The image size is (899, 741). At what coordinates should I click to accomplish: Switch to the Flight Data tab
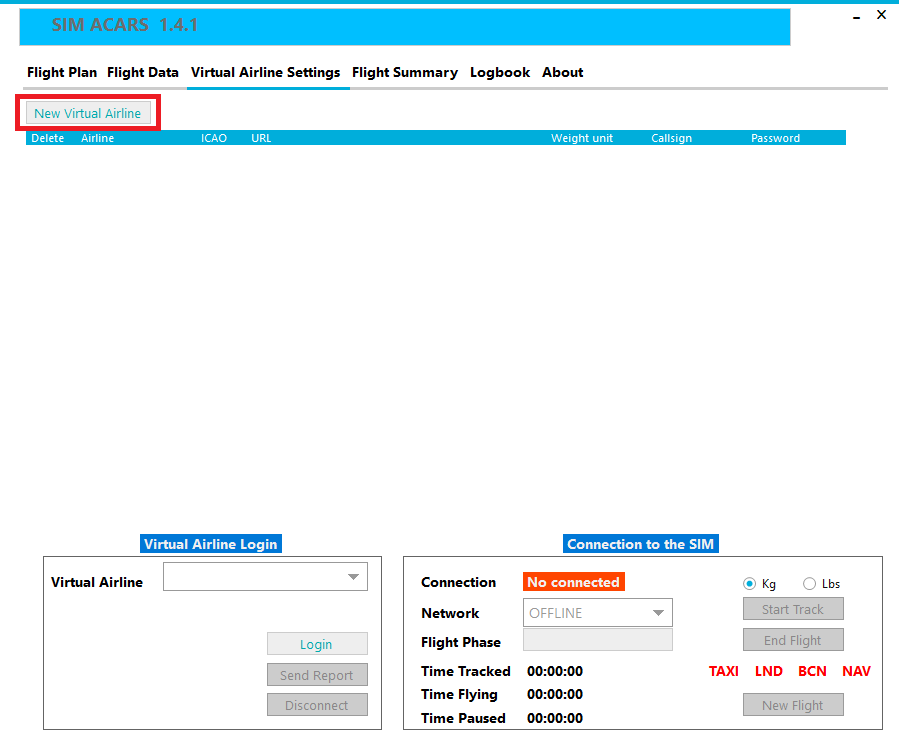[x=143, y=72]
